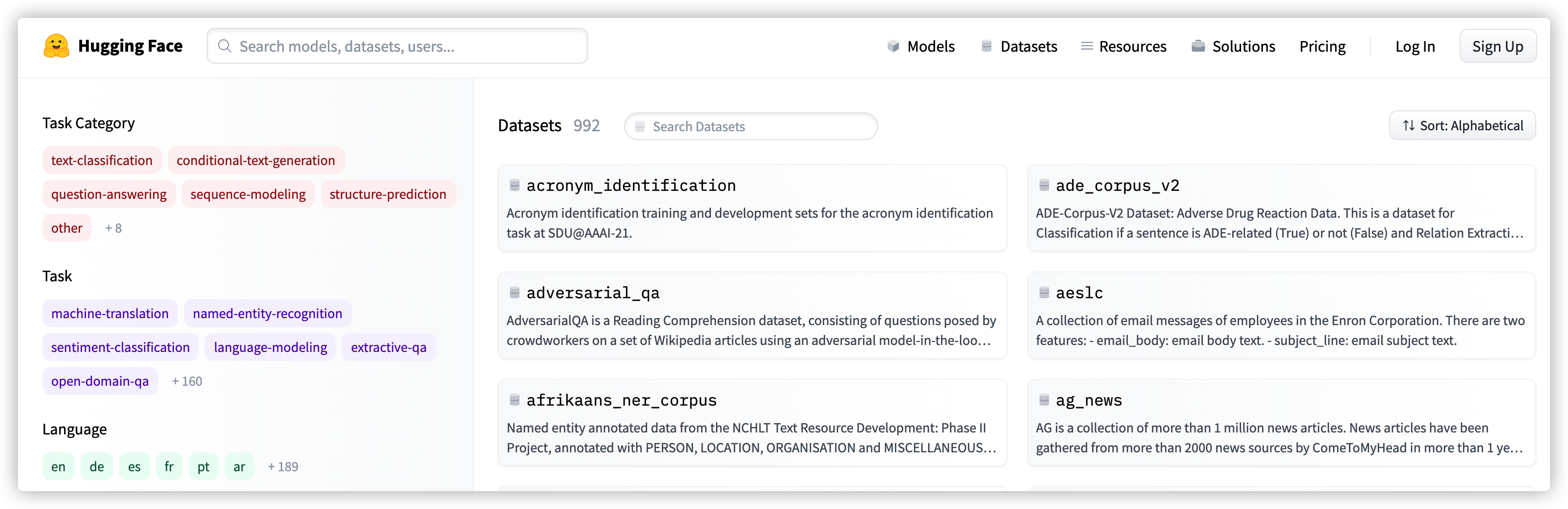The width and height of the screenshot is (1568, 509).
Task: Click the description starting 'Named entity annotated data'
Action: tap(751, 438)
